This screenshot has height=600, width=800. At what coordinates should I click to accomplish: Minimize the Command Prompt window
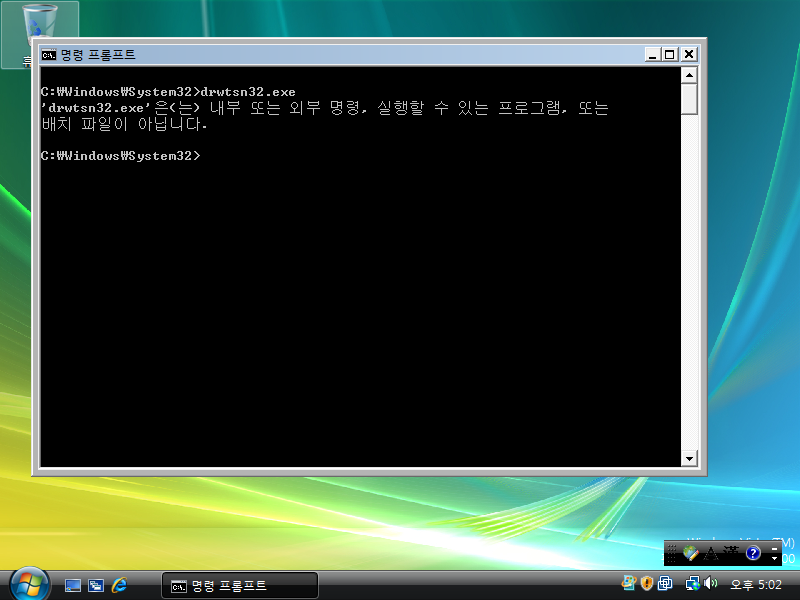pyautogui.click(x=653, y=55)
